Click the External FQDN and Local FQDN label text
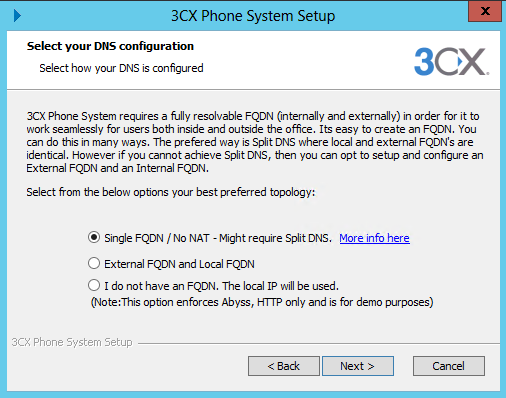The height and width of the screenshot is (398, 506). click(x=179, y=264)
